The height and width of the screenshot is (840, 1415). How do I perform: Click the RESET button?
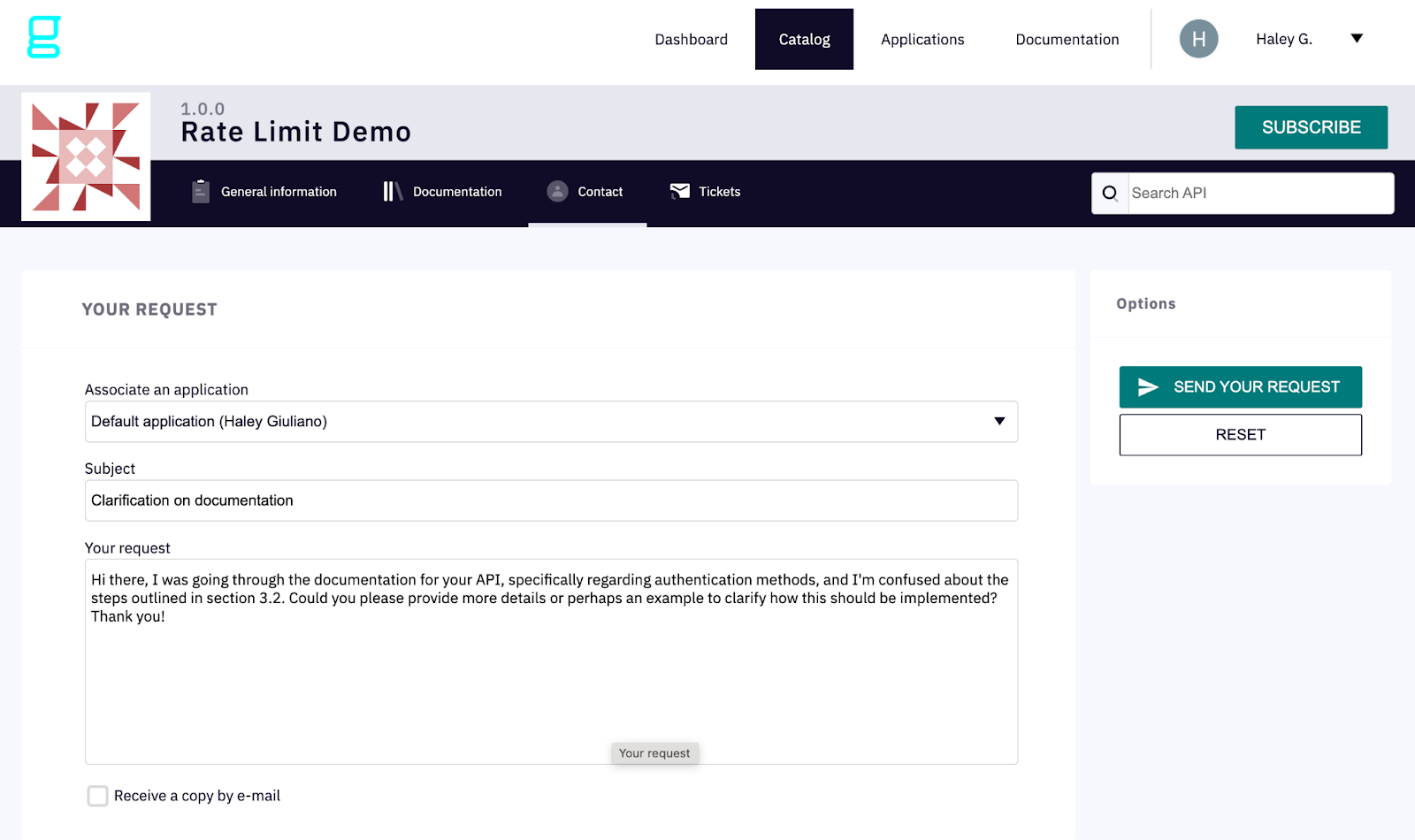click(1240, 435)
